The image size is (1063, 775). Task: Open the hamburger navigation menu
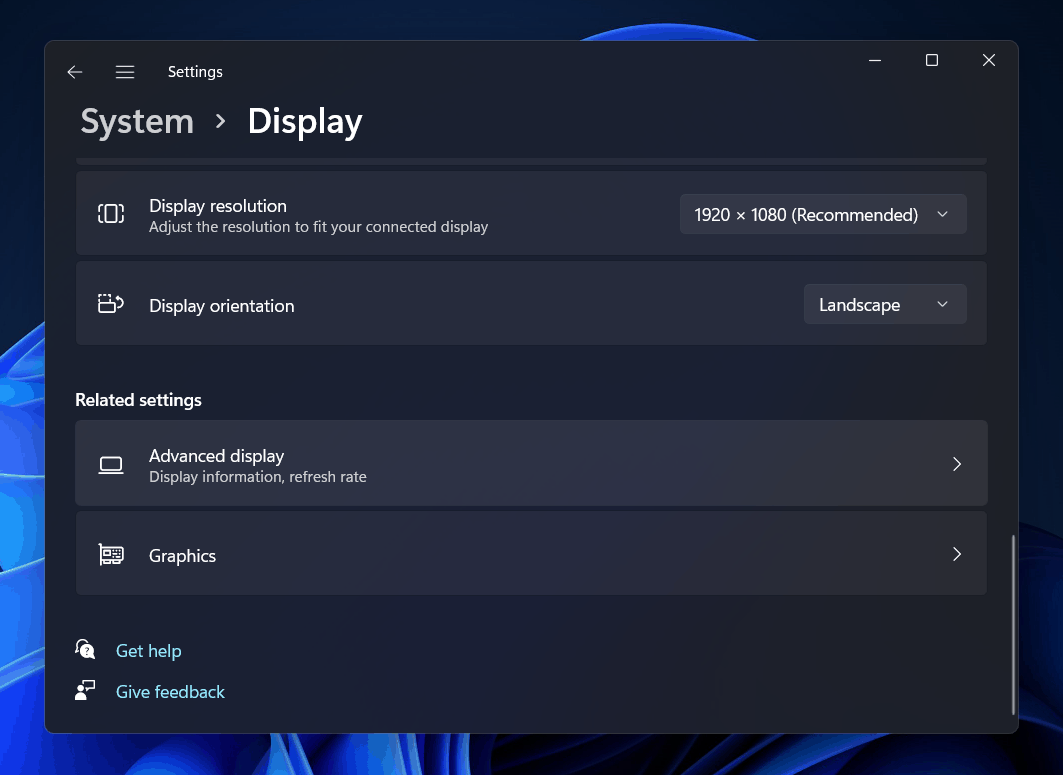[125, 72]
